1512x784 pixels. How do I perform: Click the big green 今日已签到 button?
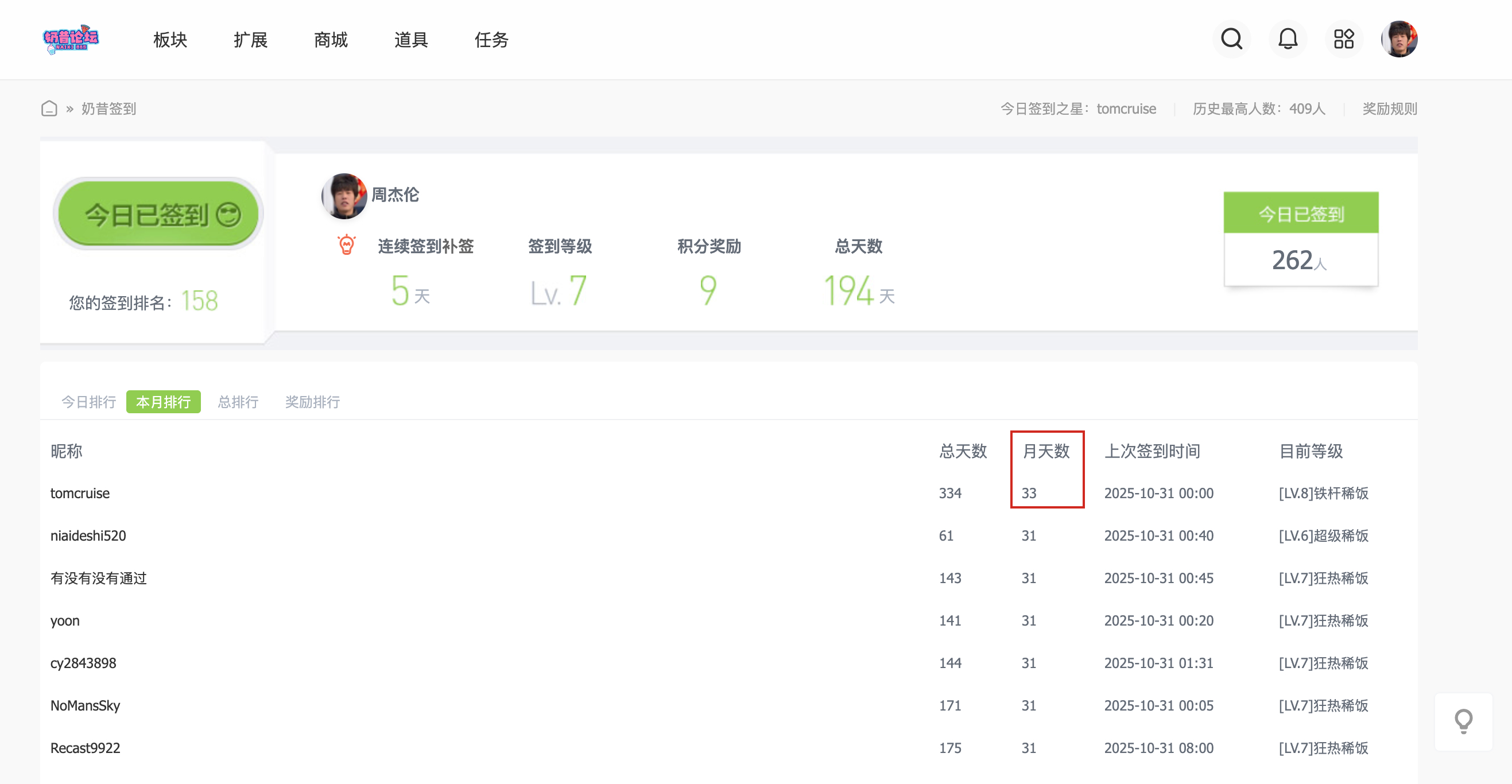(x=158, y=214)
